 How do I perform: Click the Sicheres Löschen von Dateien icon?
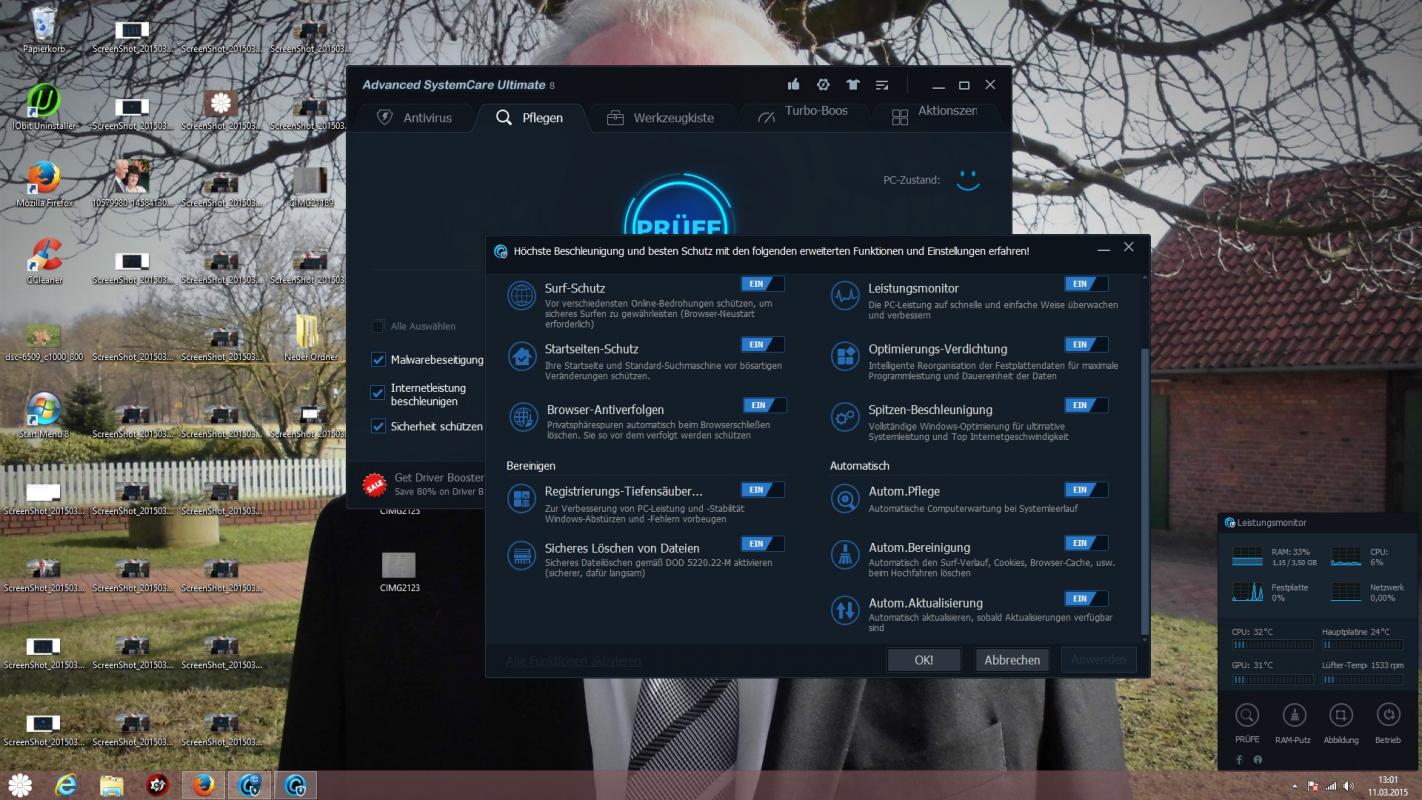522,555
